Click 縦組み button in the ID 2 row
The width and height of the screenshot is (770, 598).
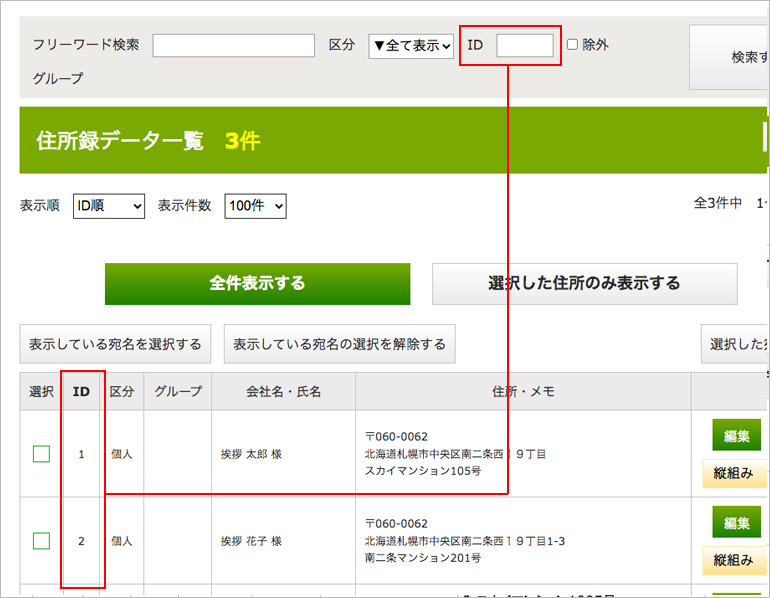[735, 560]
